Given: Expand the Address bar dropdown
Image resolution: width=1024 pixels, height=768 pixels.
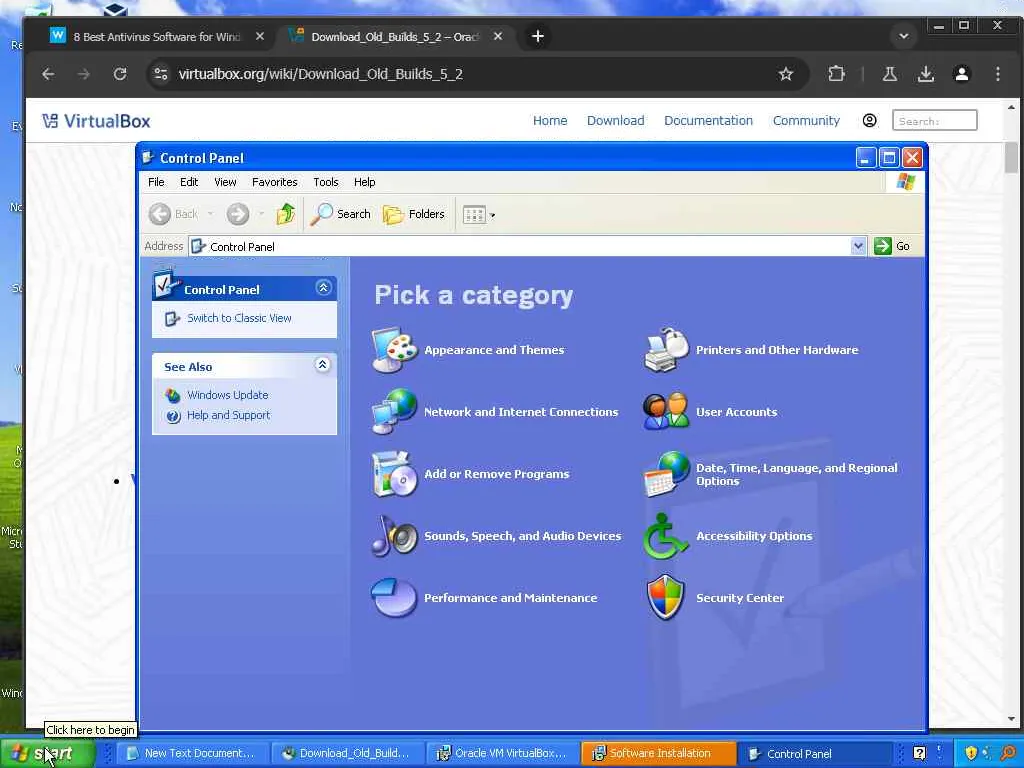Looking at the screenshot, I should click(x=858, y=246).
